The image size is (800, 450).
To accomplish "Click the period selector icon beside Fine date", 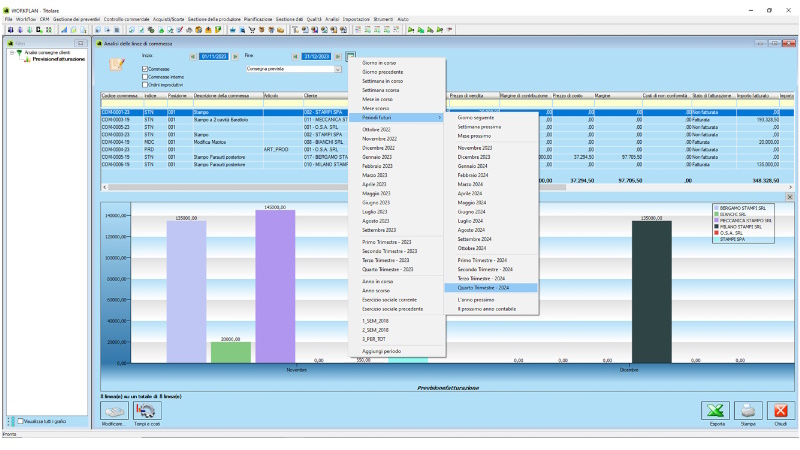I will [x=350, y=56].
